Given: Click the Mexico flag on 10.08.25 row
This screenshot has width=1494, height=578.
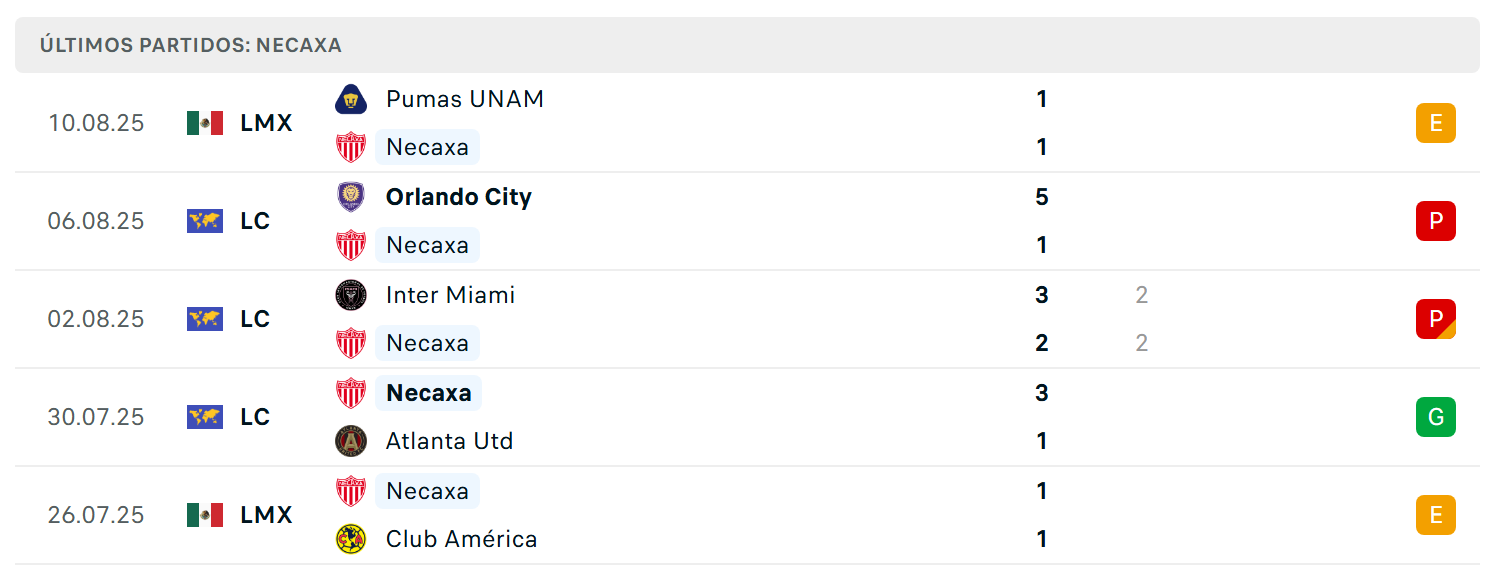Looking at the screenshot, I should point(205,123).
